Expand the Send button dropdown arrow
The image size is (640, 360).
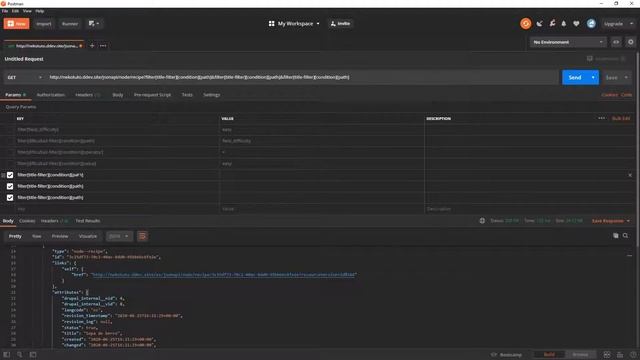click(x=593, y=78)
